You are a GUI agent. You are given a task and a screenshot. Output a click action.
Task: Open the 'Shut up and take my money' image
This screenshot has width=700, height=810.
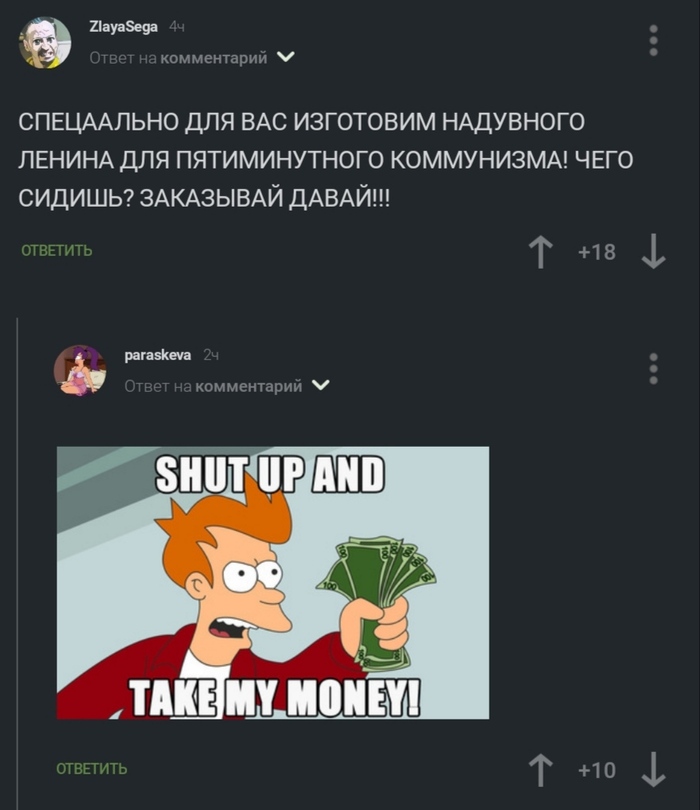tap(273, 583)
